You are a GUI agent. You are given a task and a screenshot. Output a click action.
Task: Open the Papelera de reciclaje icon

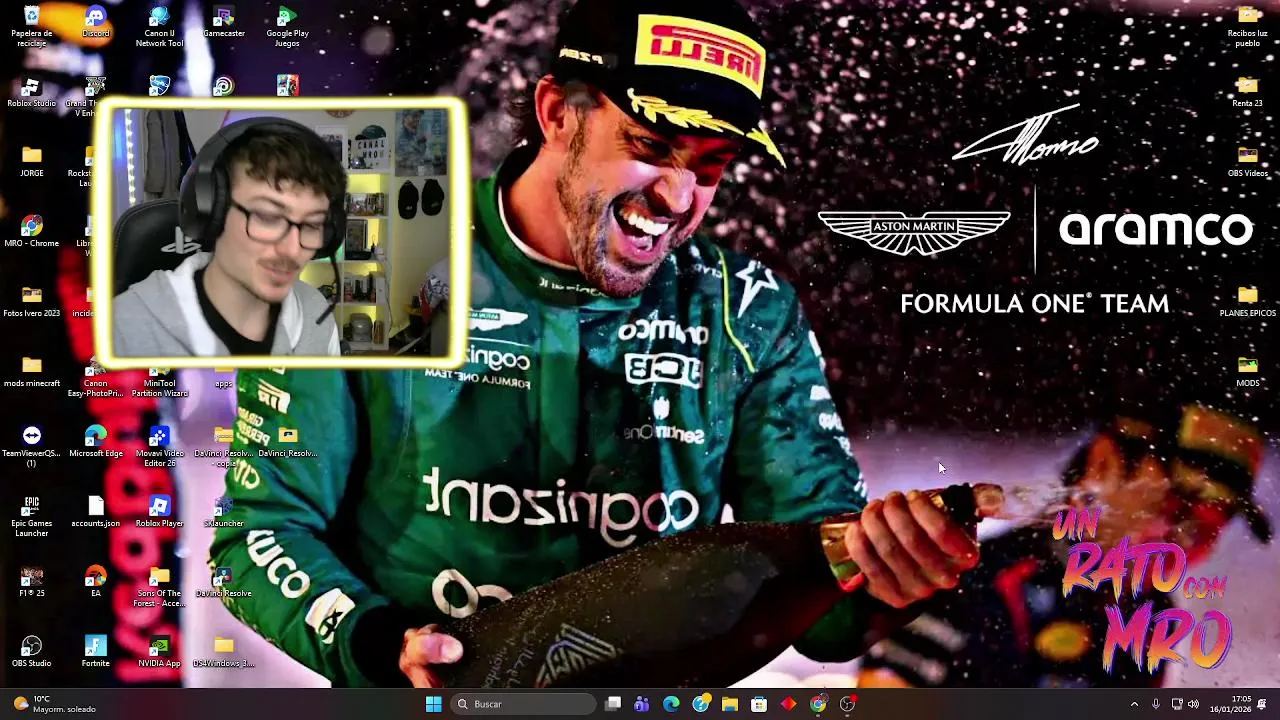[x=32, y=27]
